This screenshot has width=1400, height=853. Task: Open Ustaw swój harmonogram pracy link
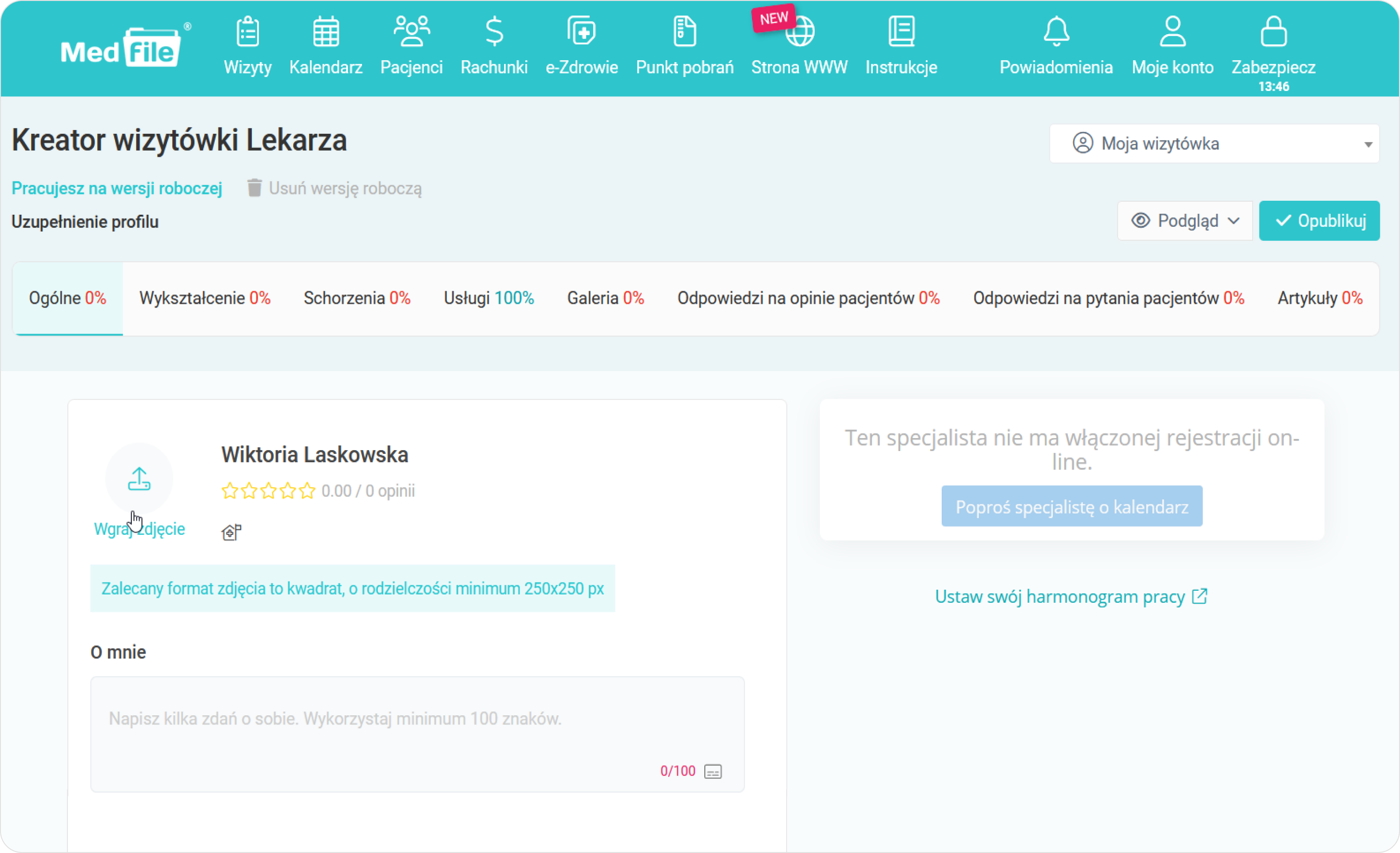pyautogui.click(x=1071, y=596)
